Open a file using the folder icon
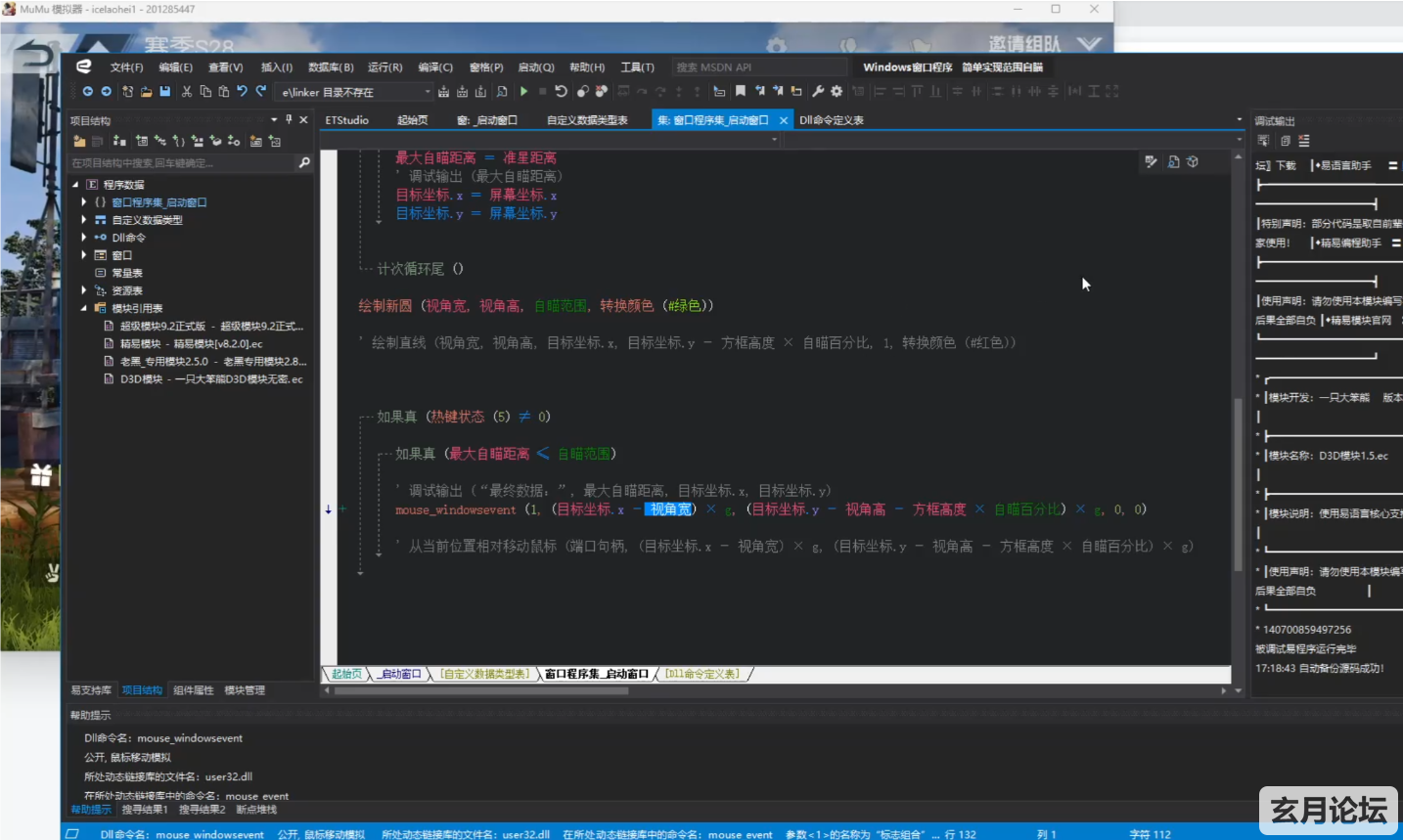 point(146,91)
